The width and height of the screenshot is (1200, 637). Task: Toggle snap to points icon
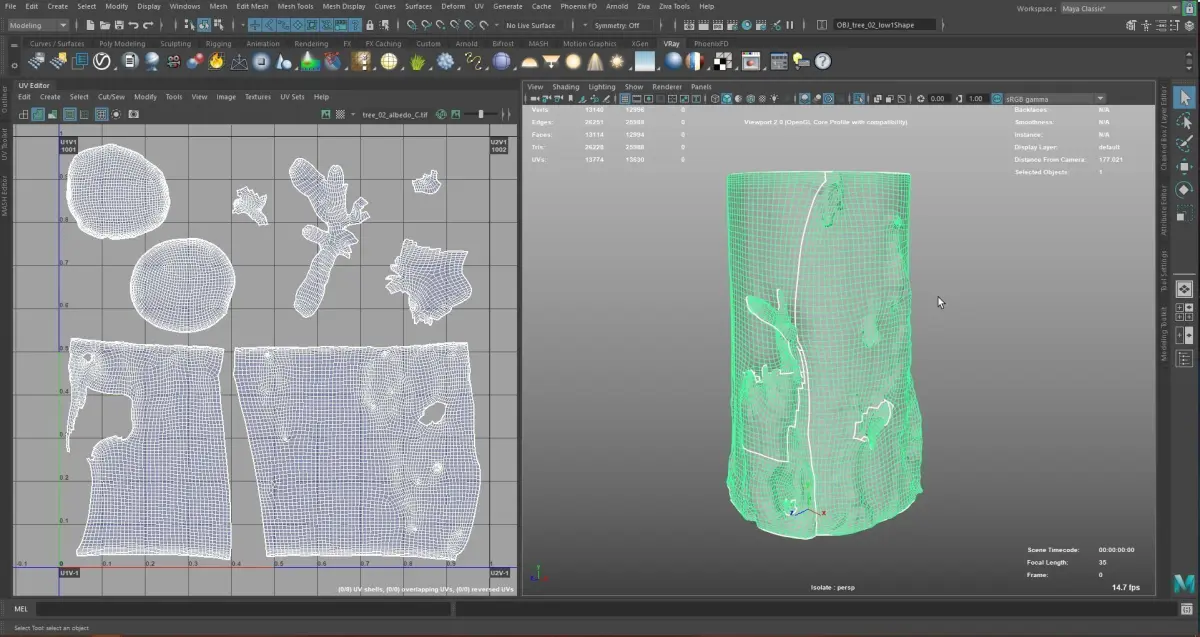point(440,25)
